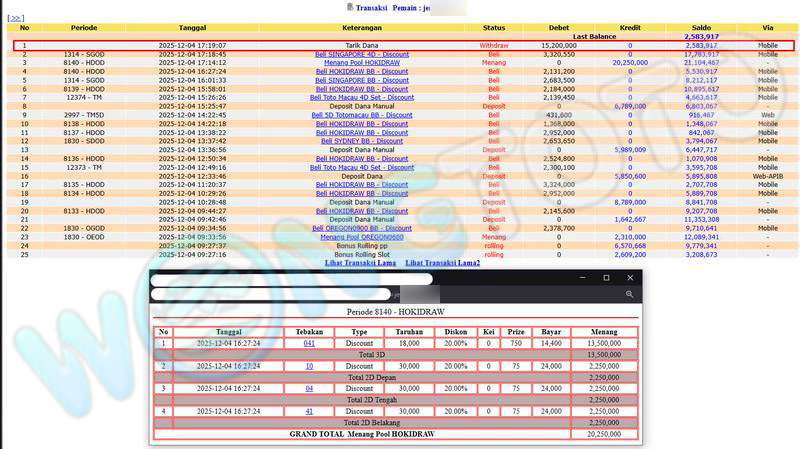Select the red-highlighted Tarik Dana withdraw row
Viewport: 800px width, 449px height.
pos(400,46)
